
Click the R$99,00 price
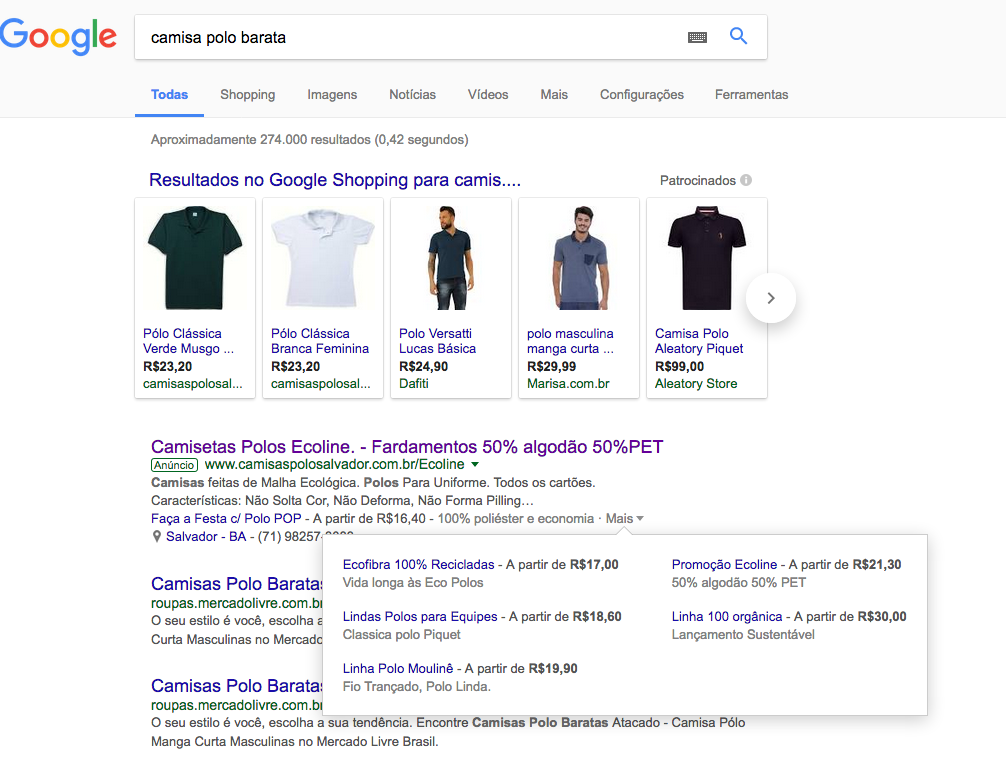(x=679, y=366)
